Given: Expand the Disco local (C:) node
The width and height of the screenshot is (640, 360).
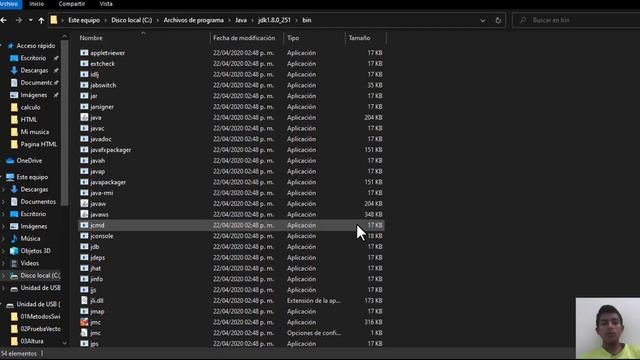Looking at the screenshot, I should click(x=4, y=276).
